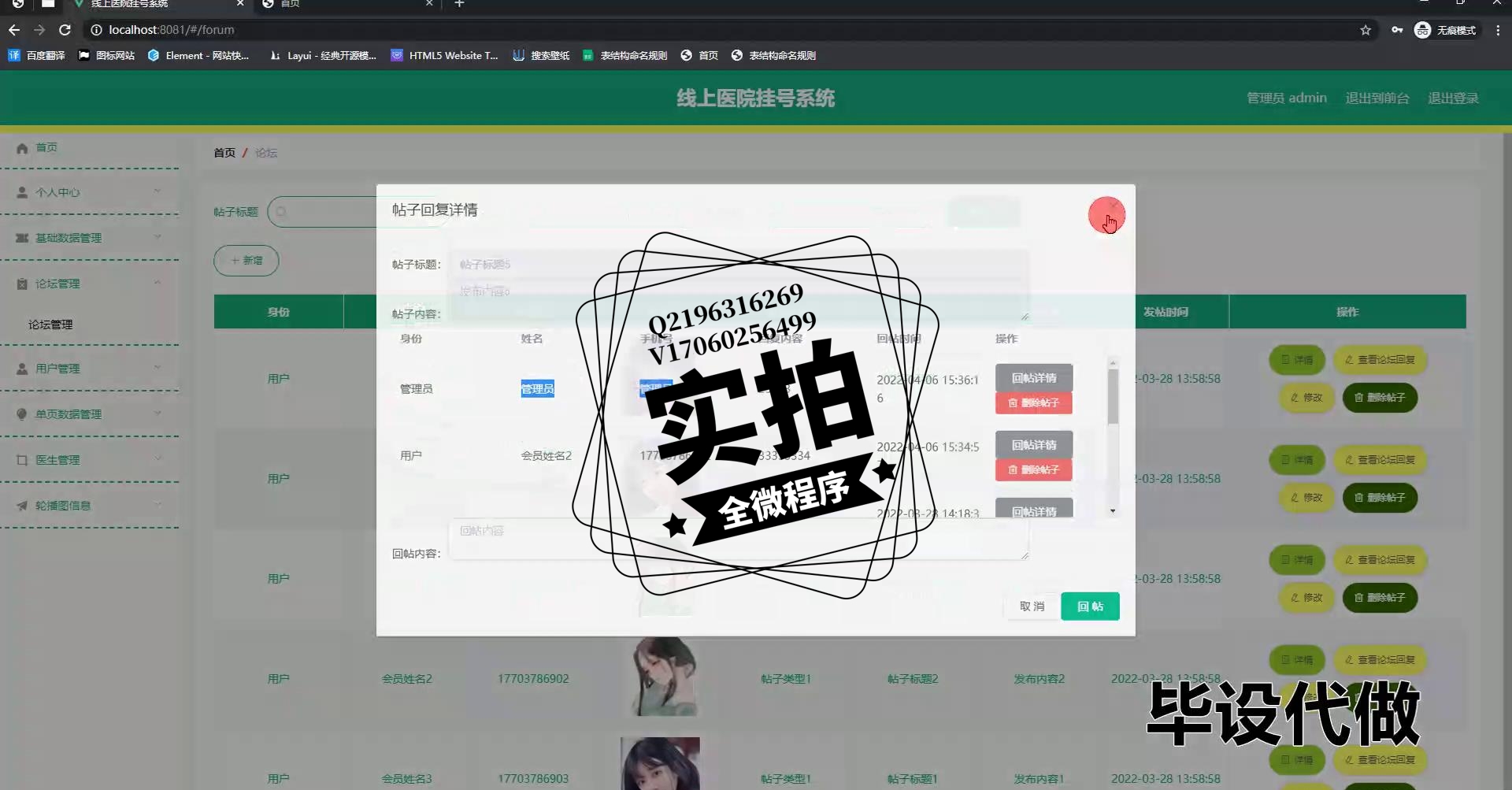Click 管理员 admin in header
The height and width of the screenshot is (790, 1512).
tap(1287, 98)
